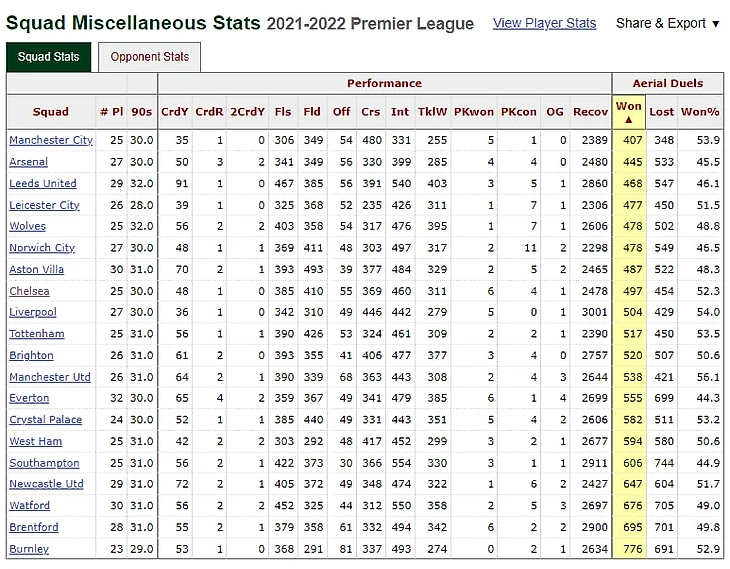This screenshot has width=730, height=569.
Task: Open the Brentford team page
Action: pyautogui.click(x=34, y=527)
